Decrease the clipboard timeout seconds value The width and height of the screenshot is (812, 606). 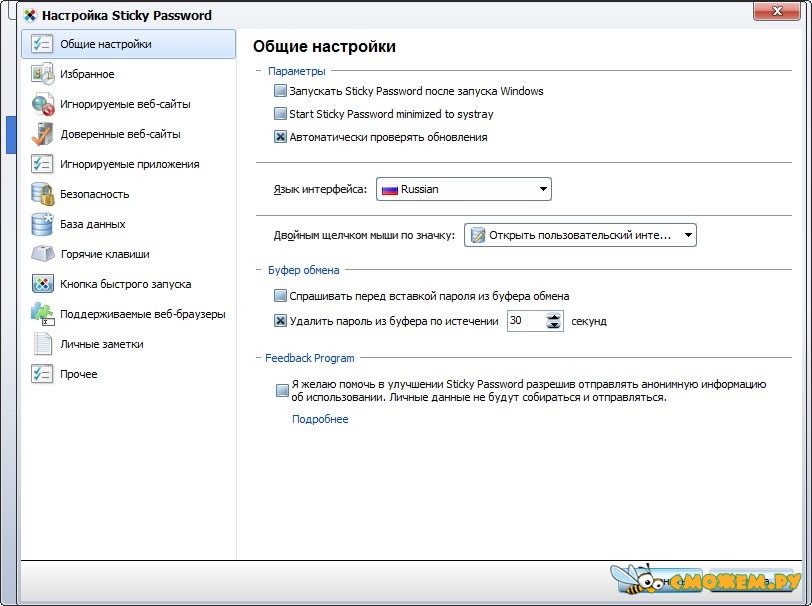pyautogui.click(x=554, y=325)
